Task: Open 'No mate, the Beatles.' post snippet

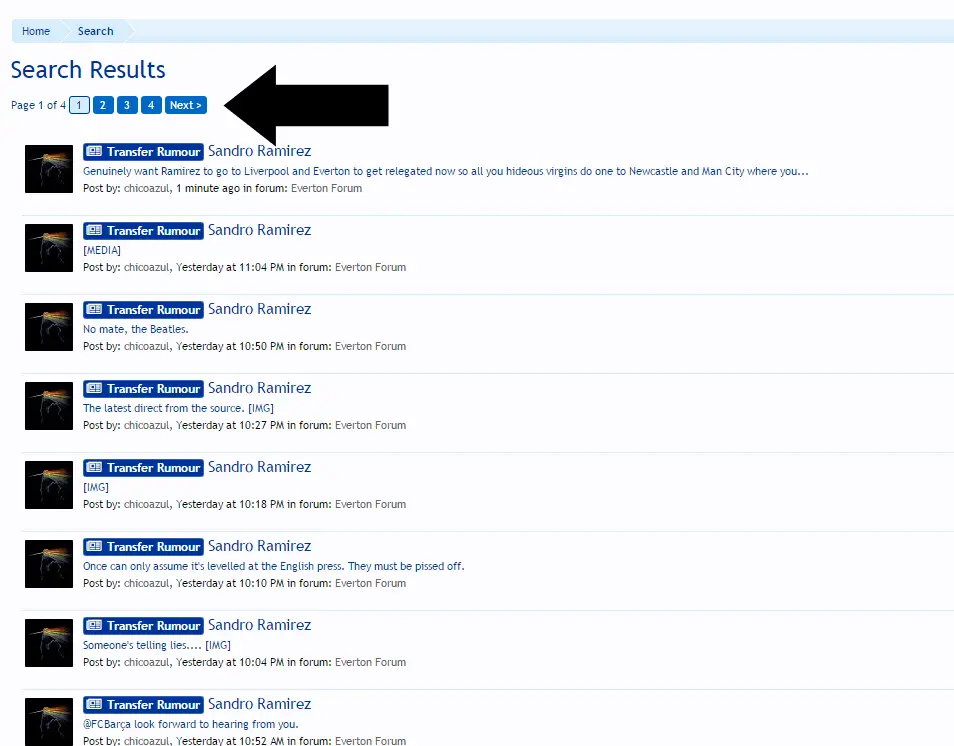Action: 136,329
